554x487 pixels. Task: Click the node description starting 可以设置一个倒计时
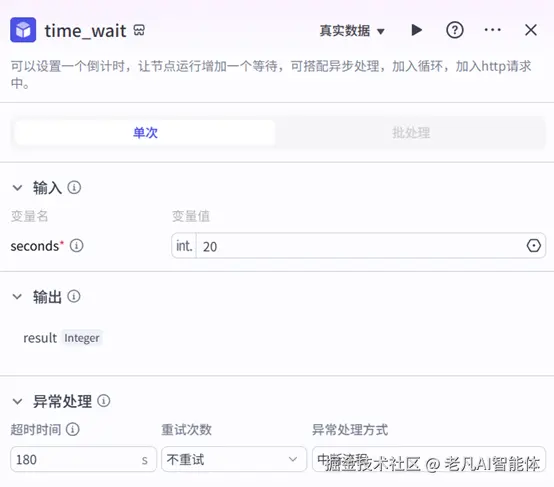pos(271,75)
